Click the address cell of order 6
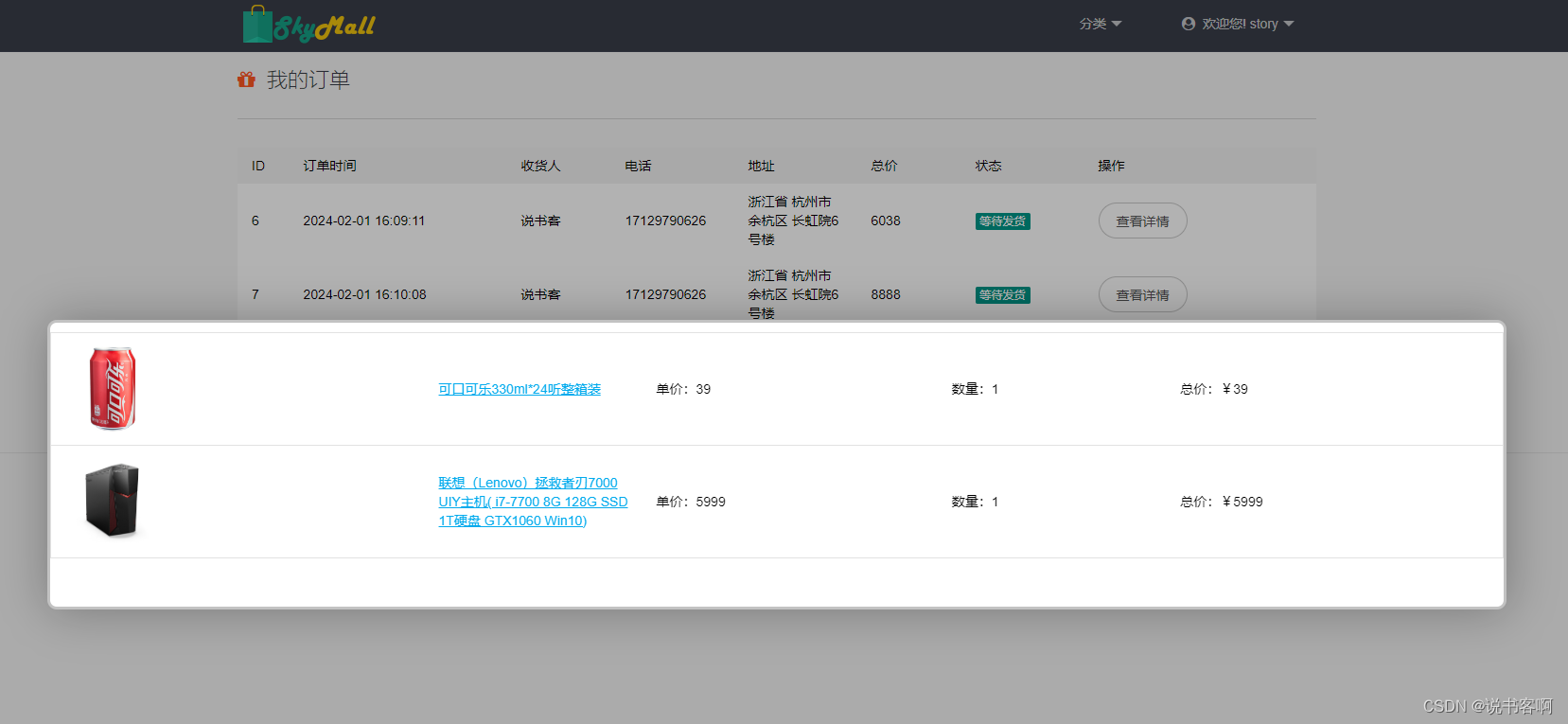 pyautogui.click(x=793, y=221)
